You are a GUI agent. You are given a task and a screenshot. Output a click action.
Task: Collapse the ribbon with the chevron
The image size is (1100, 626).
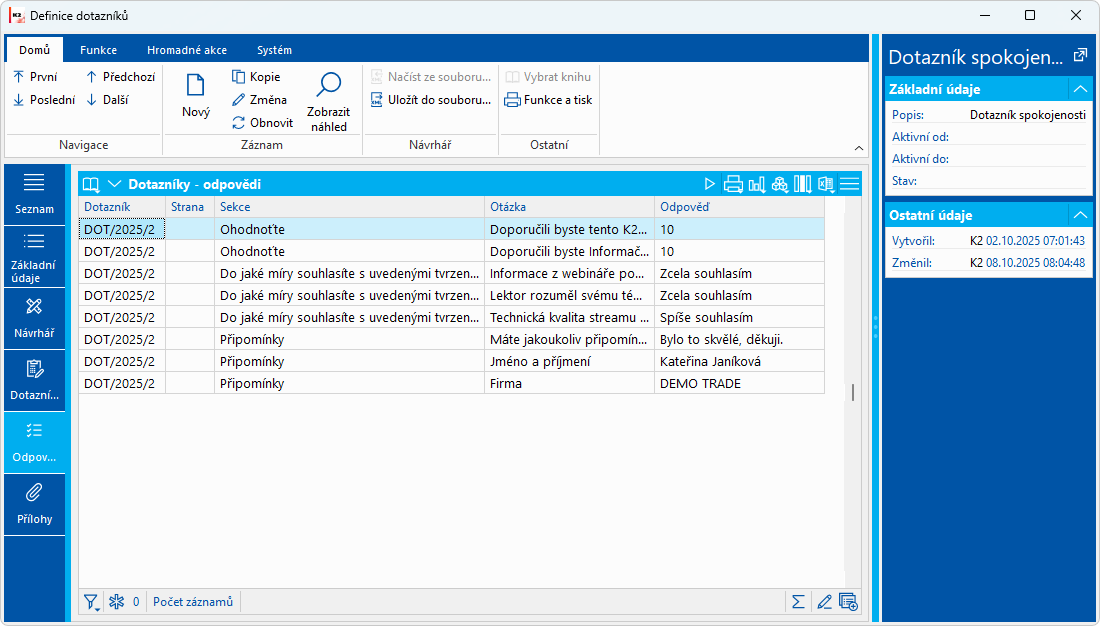coord(859,148)
